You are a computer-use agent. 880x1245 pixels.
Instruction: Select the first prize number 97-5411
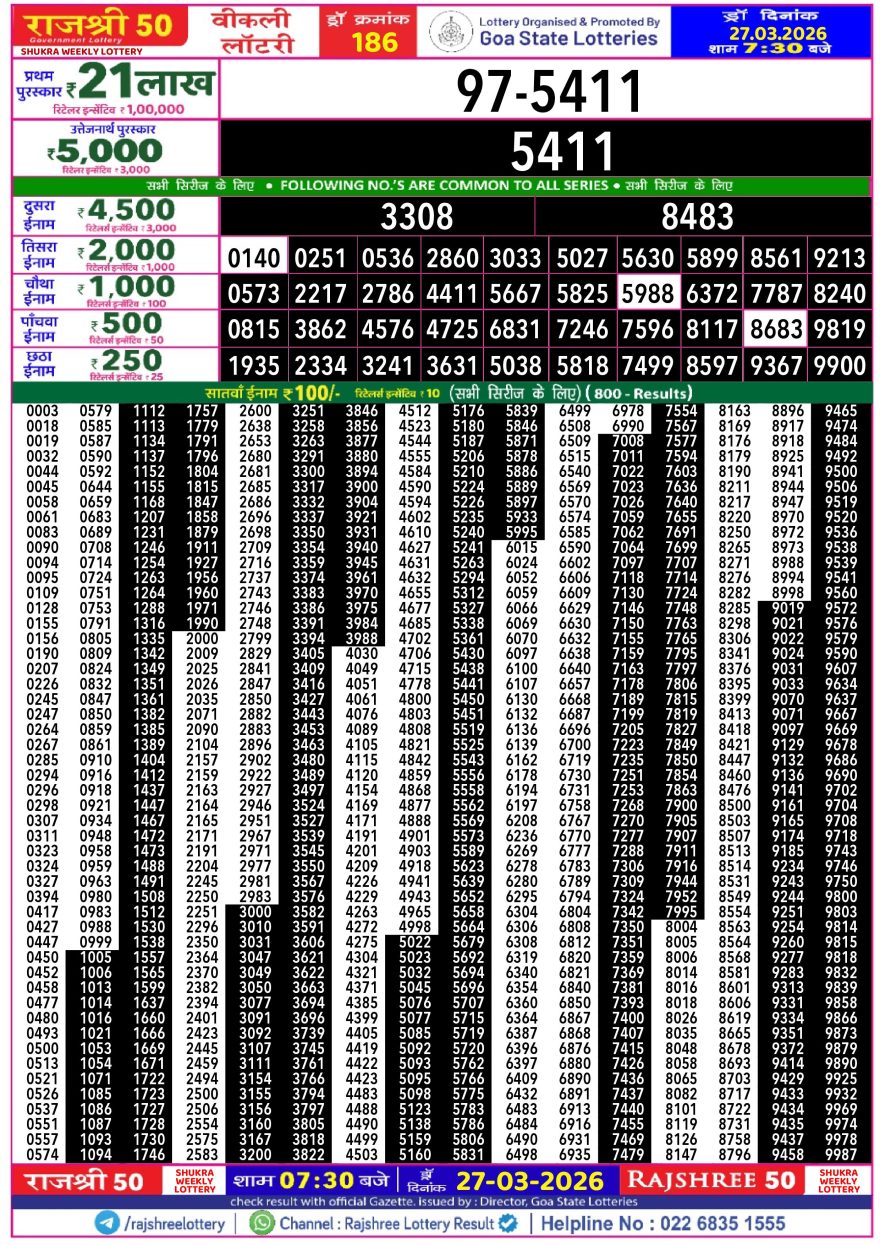tap(549, 93)
